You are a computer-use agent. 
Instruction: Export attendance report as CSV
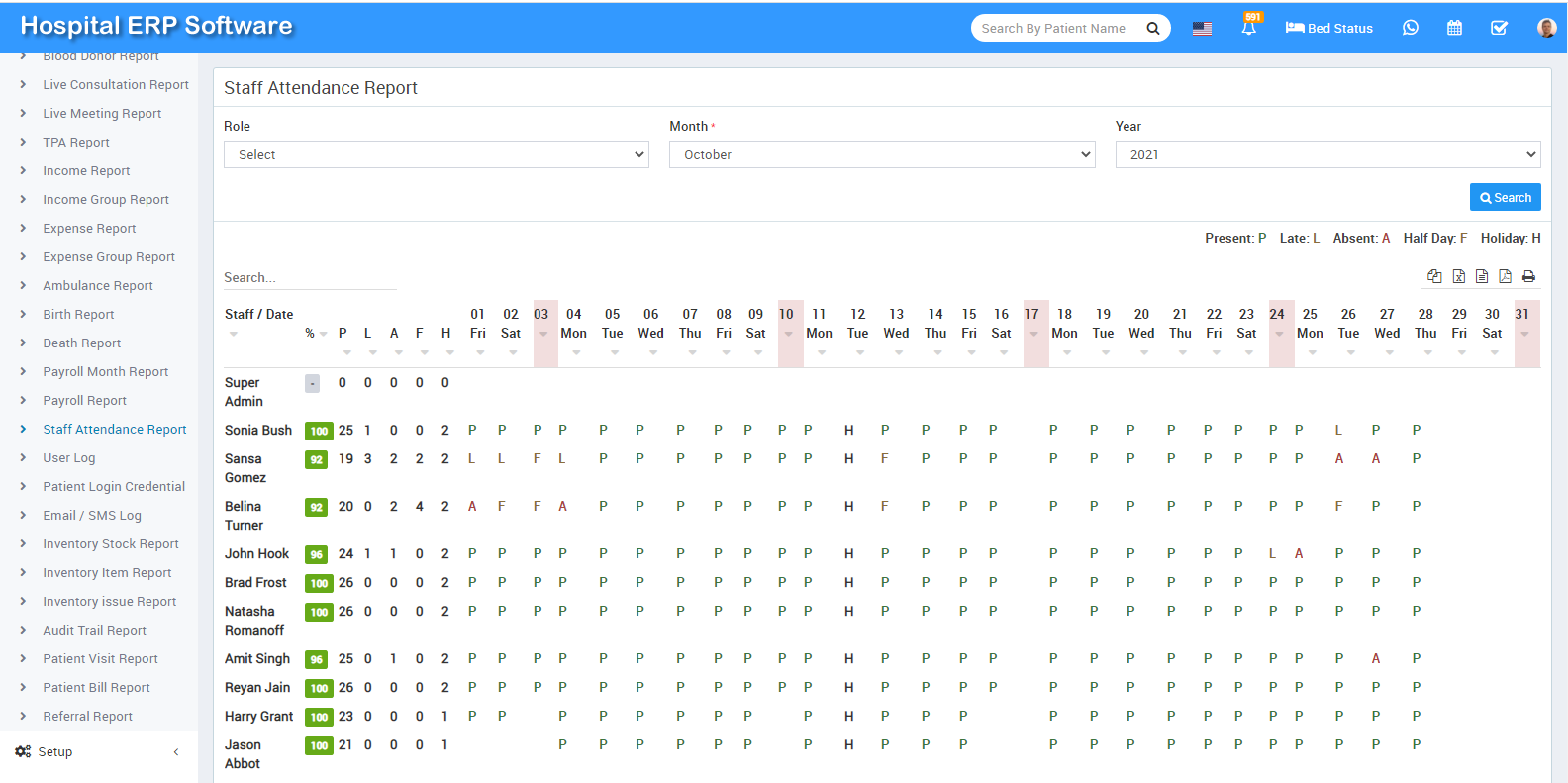pos(1482,276)
